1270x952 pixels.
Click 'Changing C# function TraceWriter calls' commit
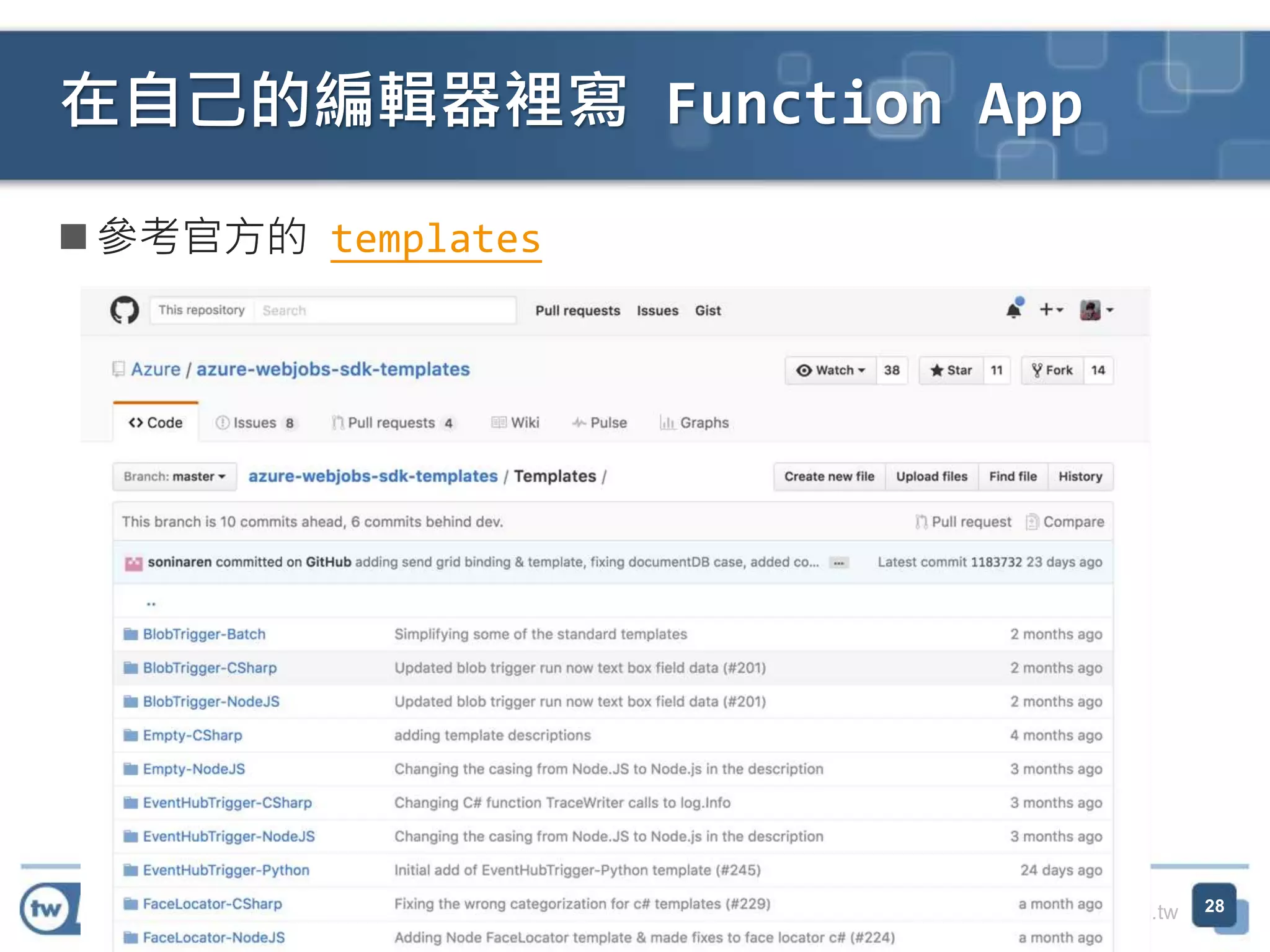click(x=562, y=803)
